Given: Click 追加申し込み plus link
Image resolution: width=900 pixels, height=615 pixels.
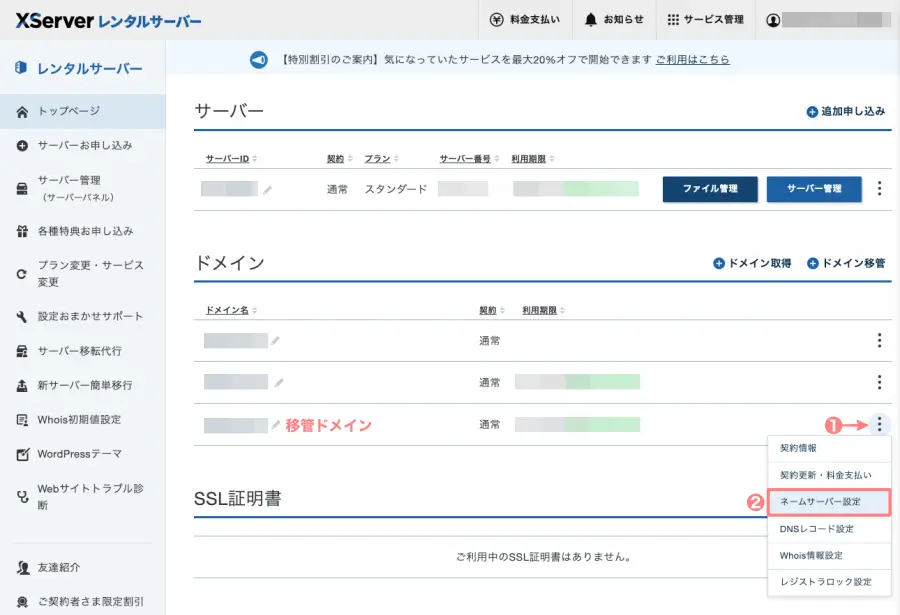Looking at the screenshot, I should (x=845, y=112).
